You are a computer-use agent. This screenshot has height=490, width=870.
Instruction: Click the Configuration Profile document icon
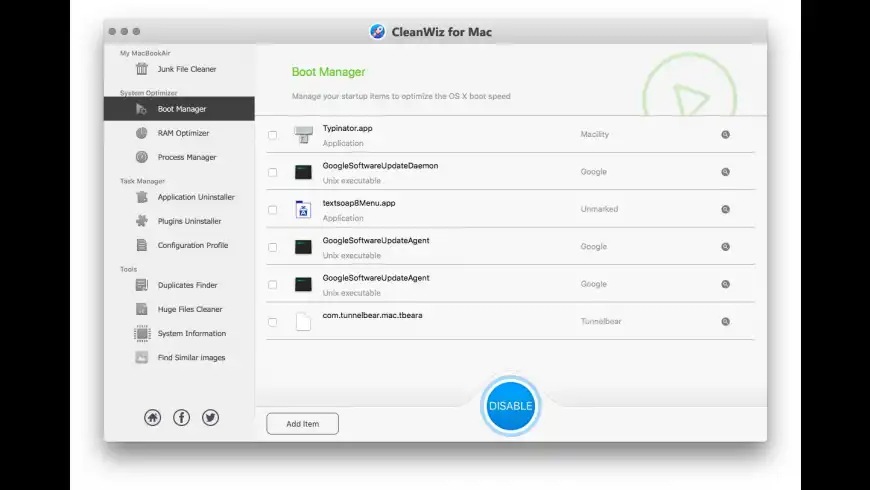(x=142, y=245)
